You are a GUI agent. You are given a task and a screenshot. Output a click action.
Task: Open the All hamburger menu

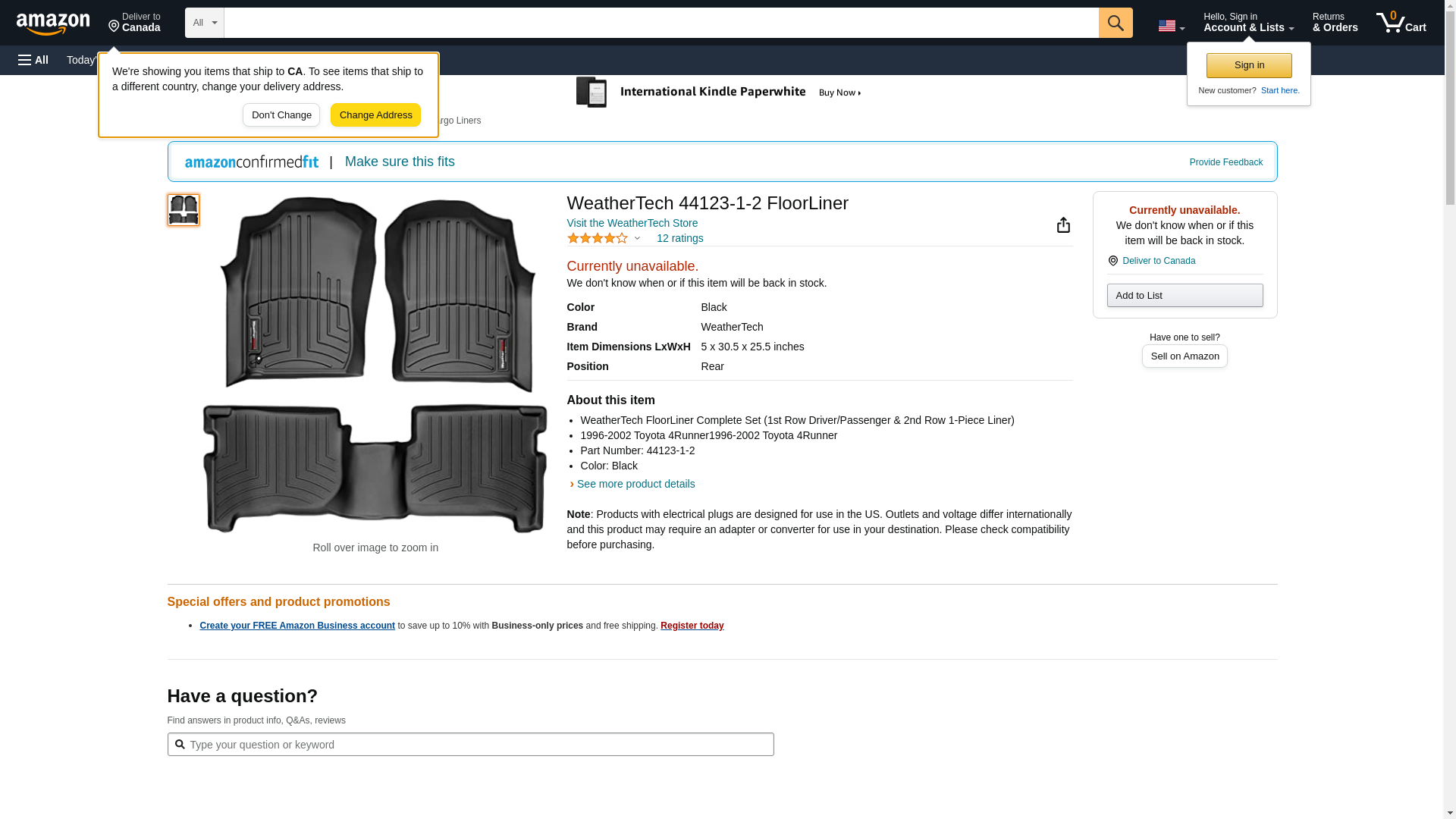coord(33,60)
